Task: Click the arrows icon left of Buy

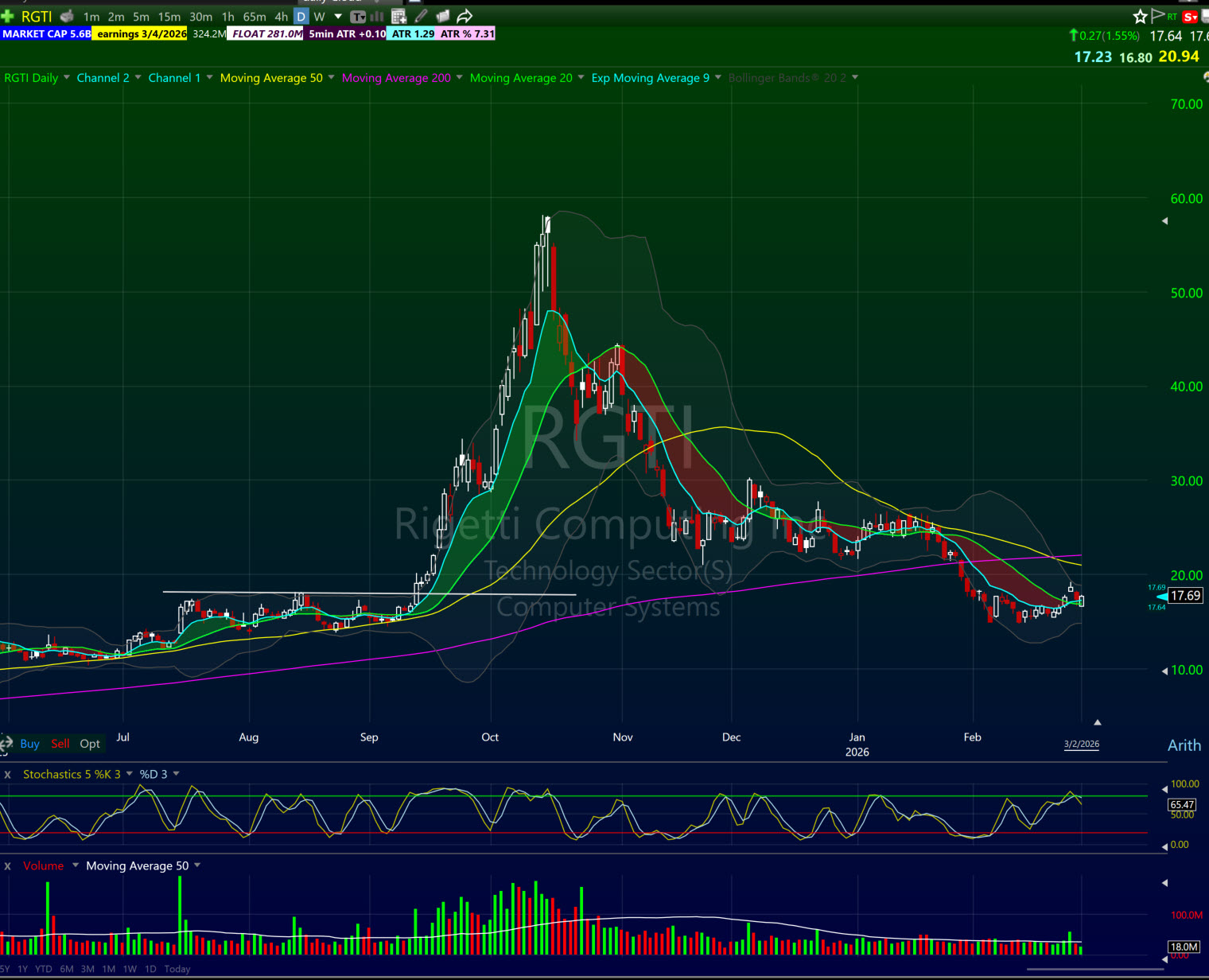Action: point(6,744)
